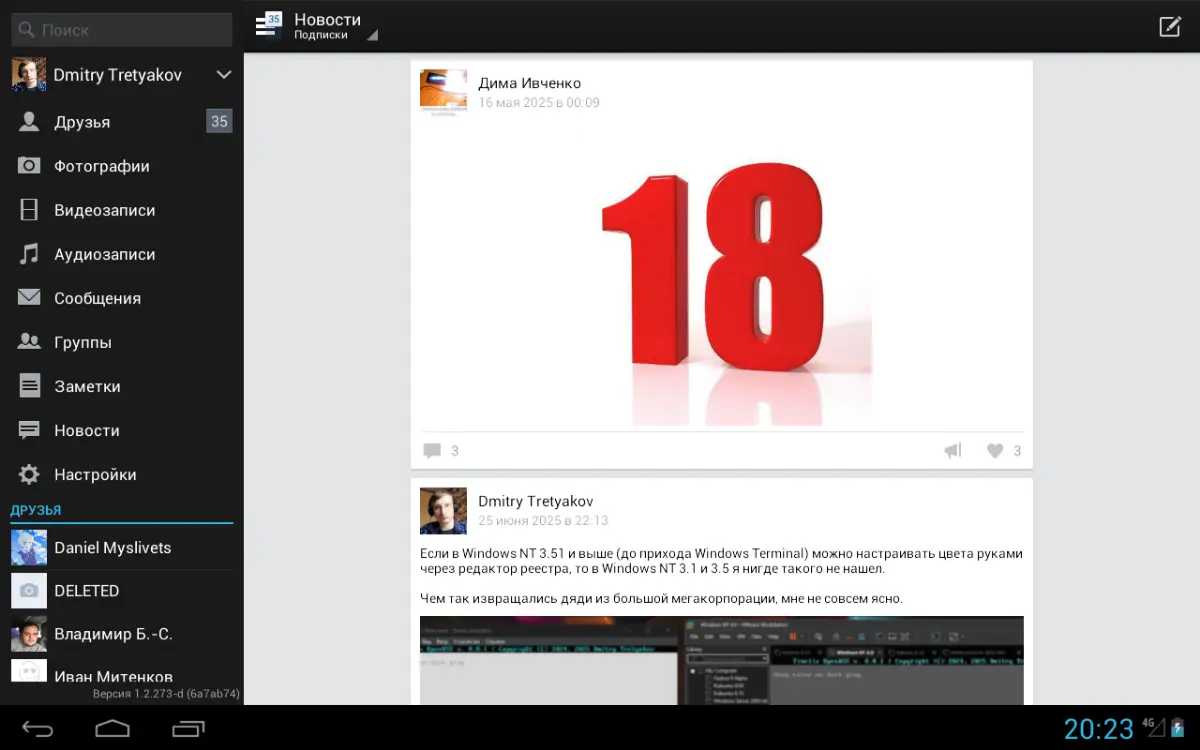Image resolution: width=1200 pixels, height=750 pixels.
Task: Tap the Android home button
Action: 113,728
